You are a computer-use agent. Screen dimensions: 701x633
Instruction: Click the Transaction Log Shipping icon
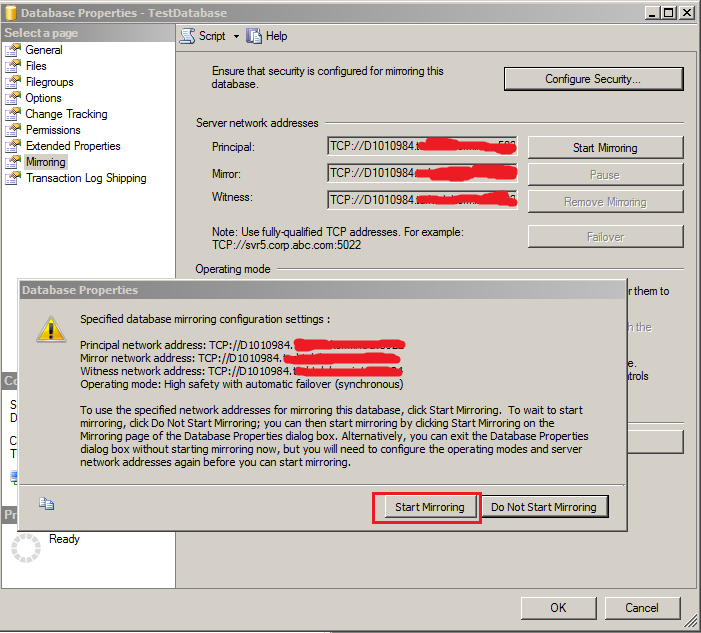(x=12, y=178)
